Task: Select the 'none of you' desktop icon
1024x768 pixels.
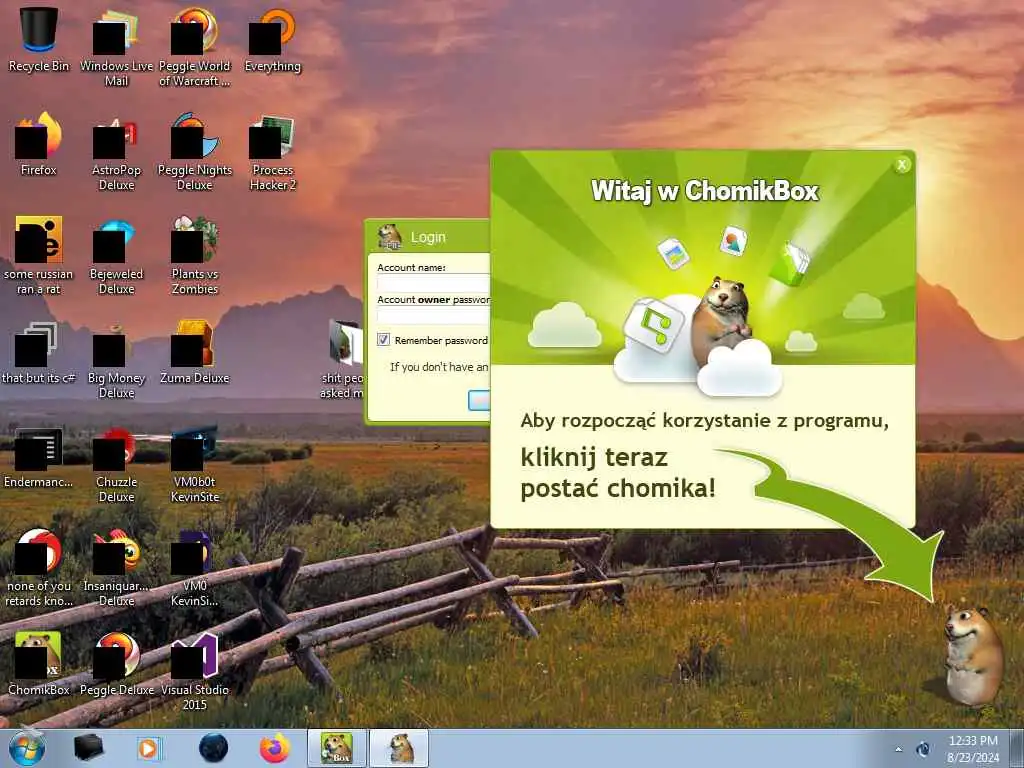Action: 39,567
